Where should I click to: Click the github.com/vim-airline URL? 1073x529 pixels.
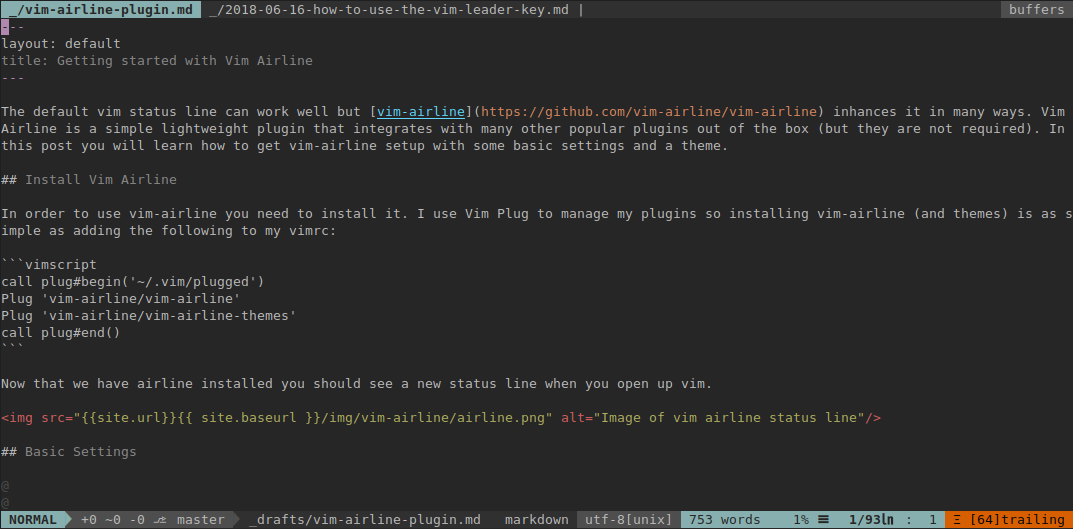(x=650, y=112)
